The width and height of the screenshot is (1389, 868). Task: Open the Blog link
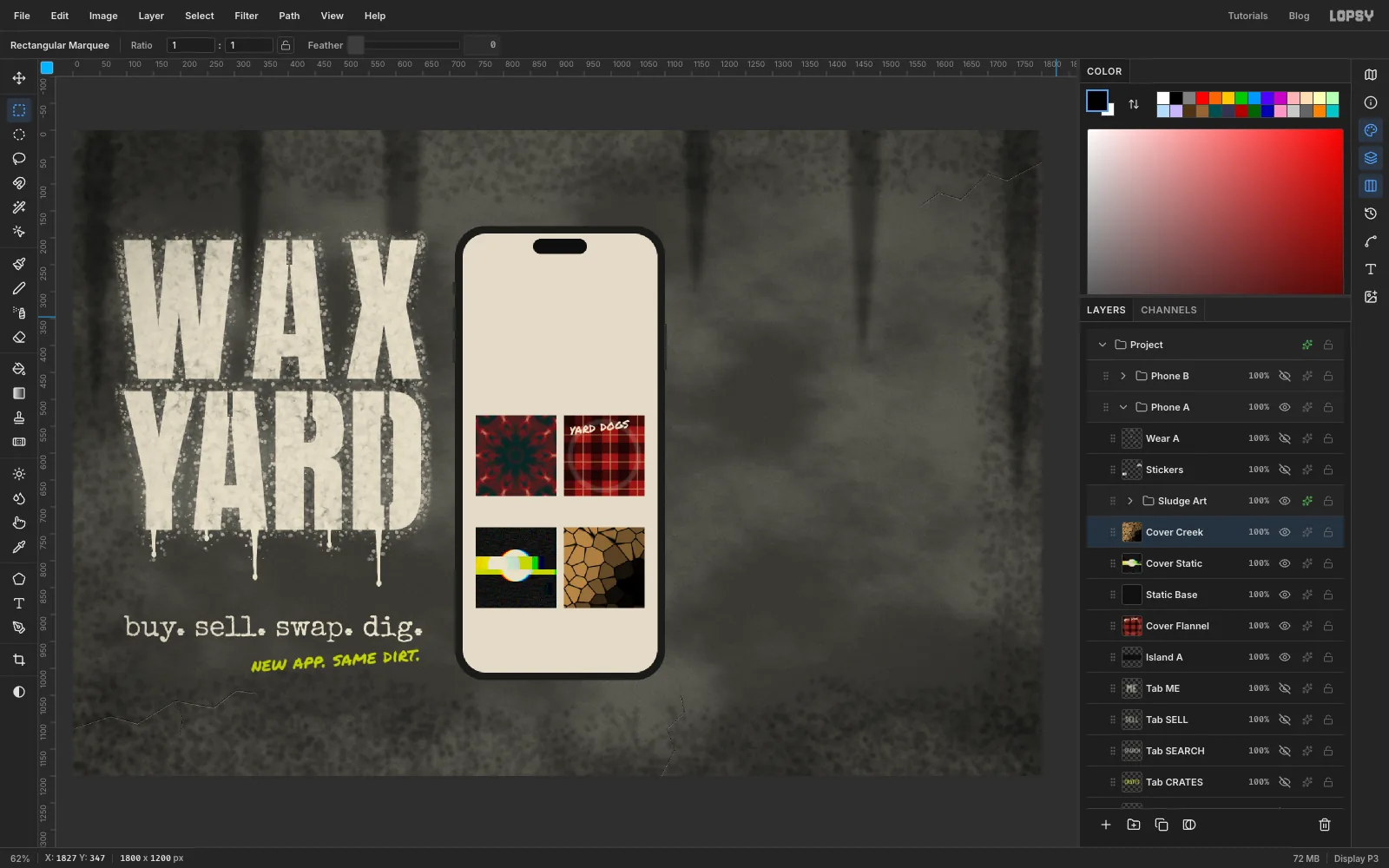pyautogui.click(x=1299, y=16)
